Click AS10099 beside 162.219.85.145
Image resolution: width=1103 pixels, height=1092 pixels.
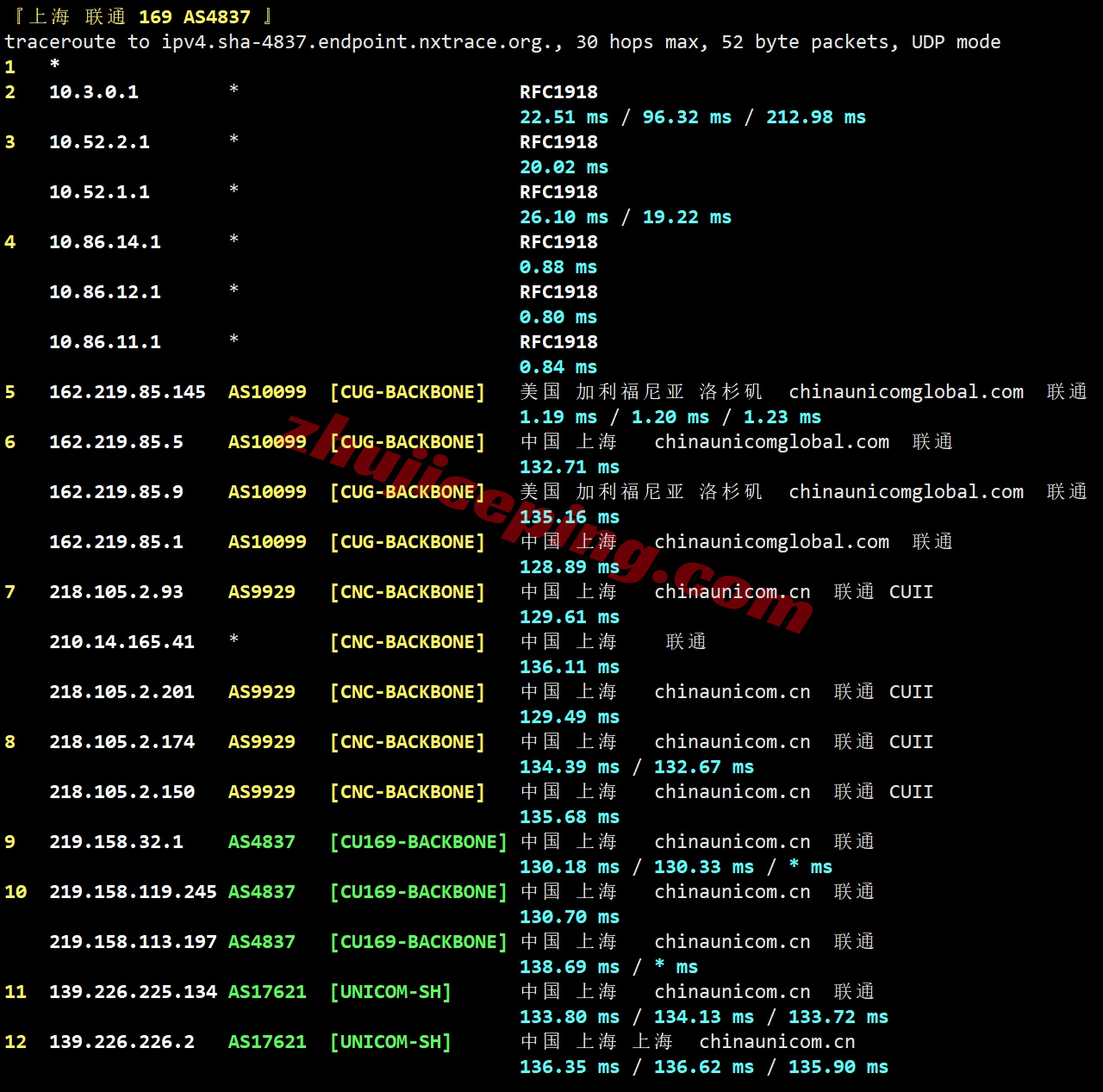point(267,392)
